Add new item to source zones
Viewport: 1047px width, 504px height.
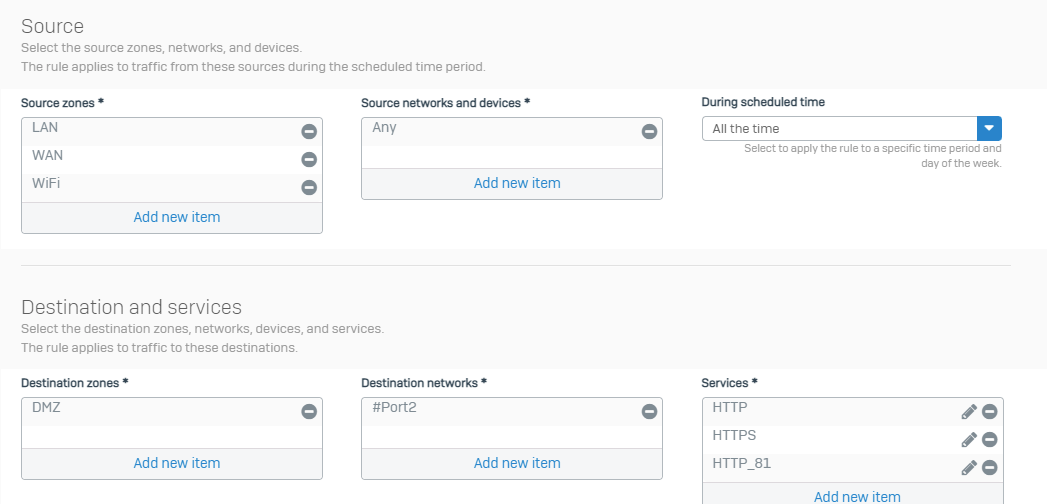[x=177, y=218]
